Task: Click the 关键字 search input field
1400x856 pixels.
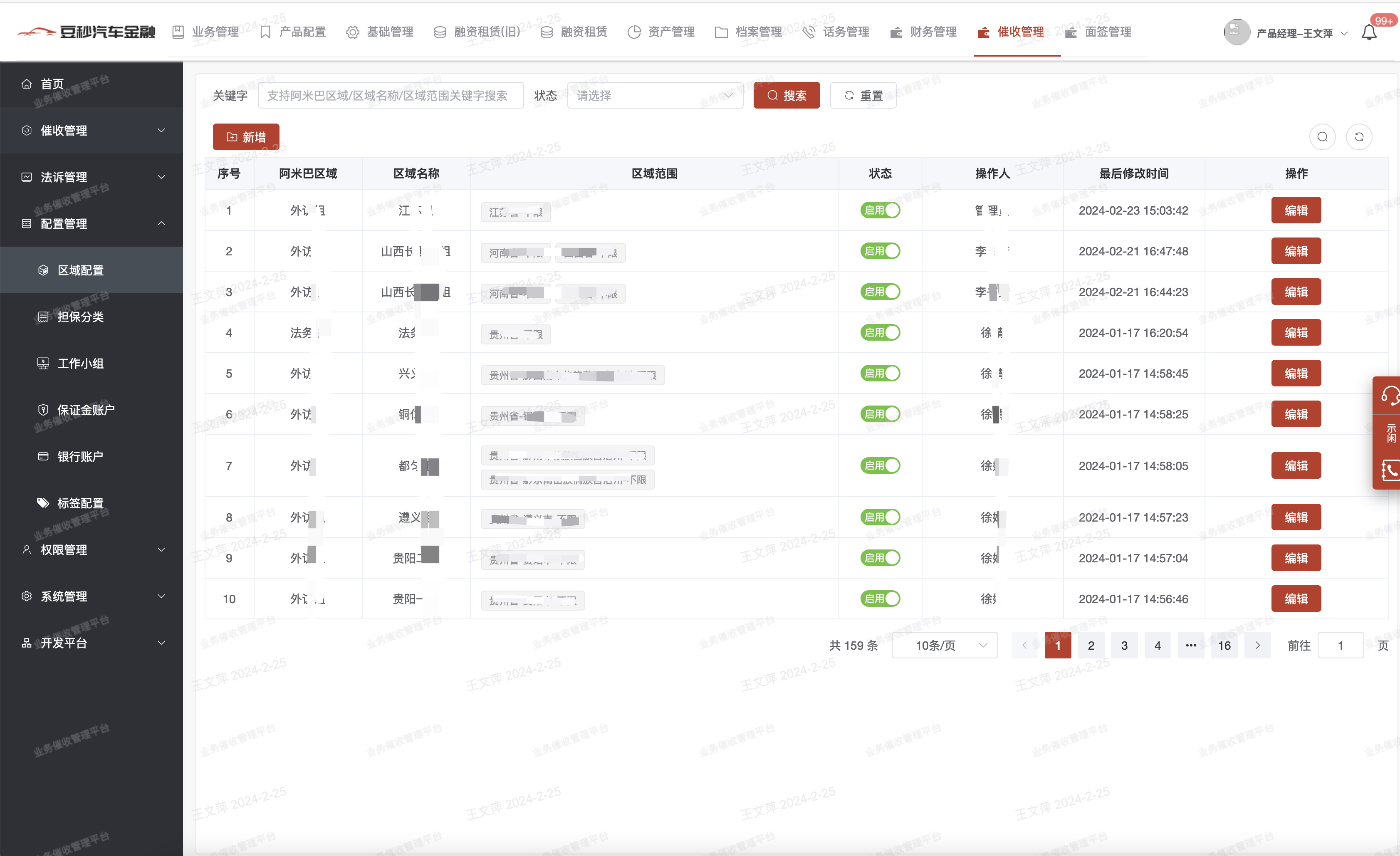Action: coord(390,95)
